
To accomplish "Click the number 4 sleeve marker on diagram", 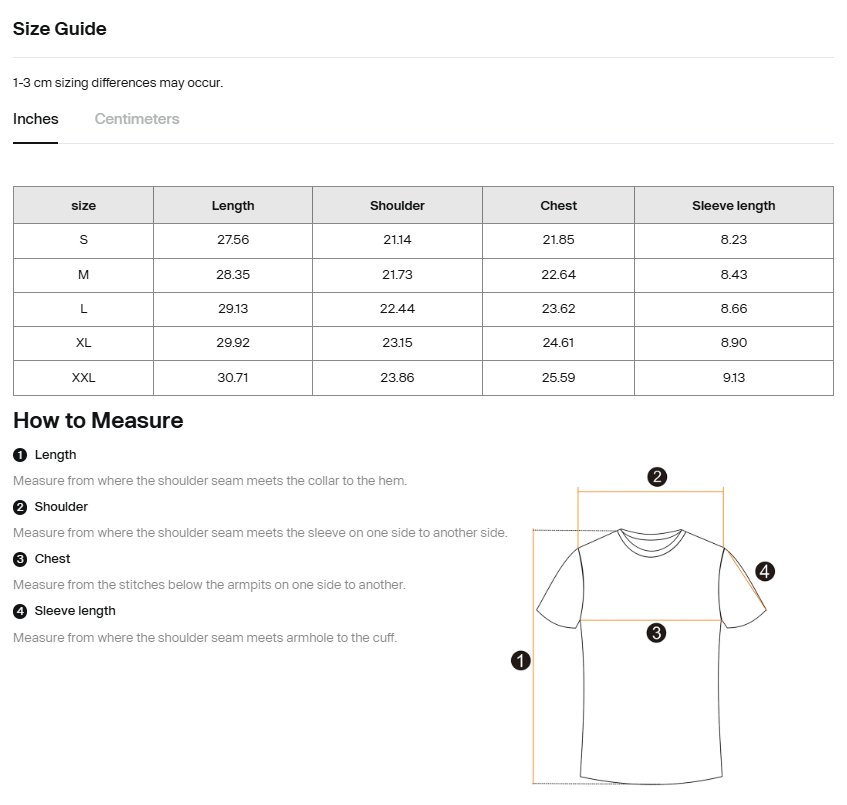I will pyautogui.click(x=765, y=572).
